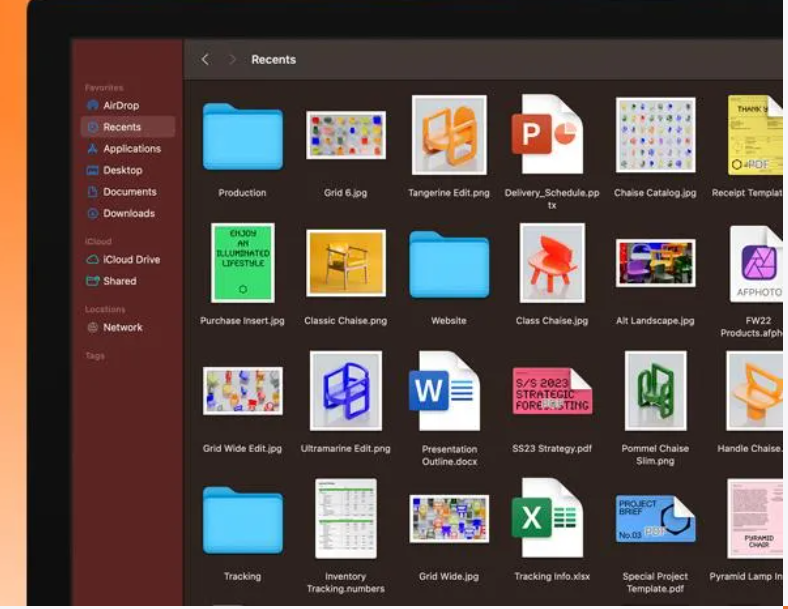Open the Presentation Outline Word document icon

click(x=445, y=391)
